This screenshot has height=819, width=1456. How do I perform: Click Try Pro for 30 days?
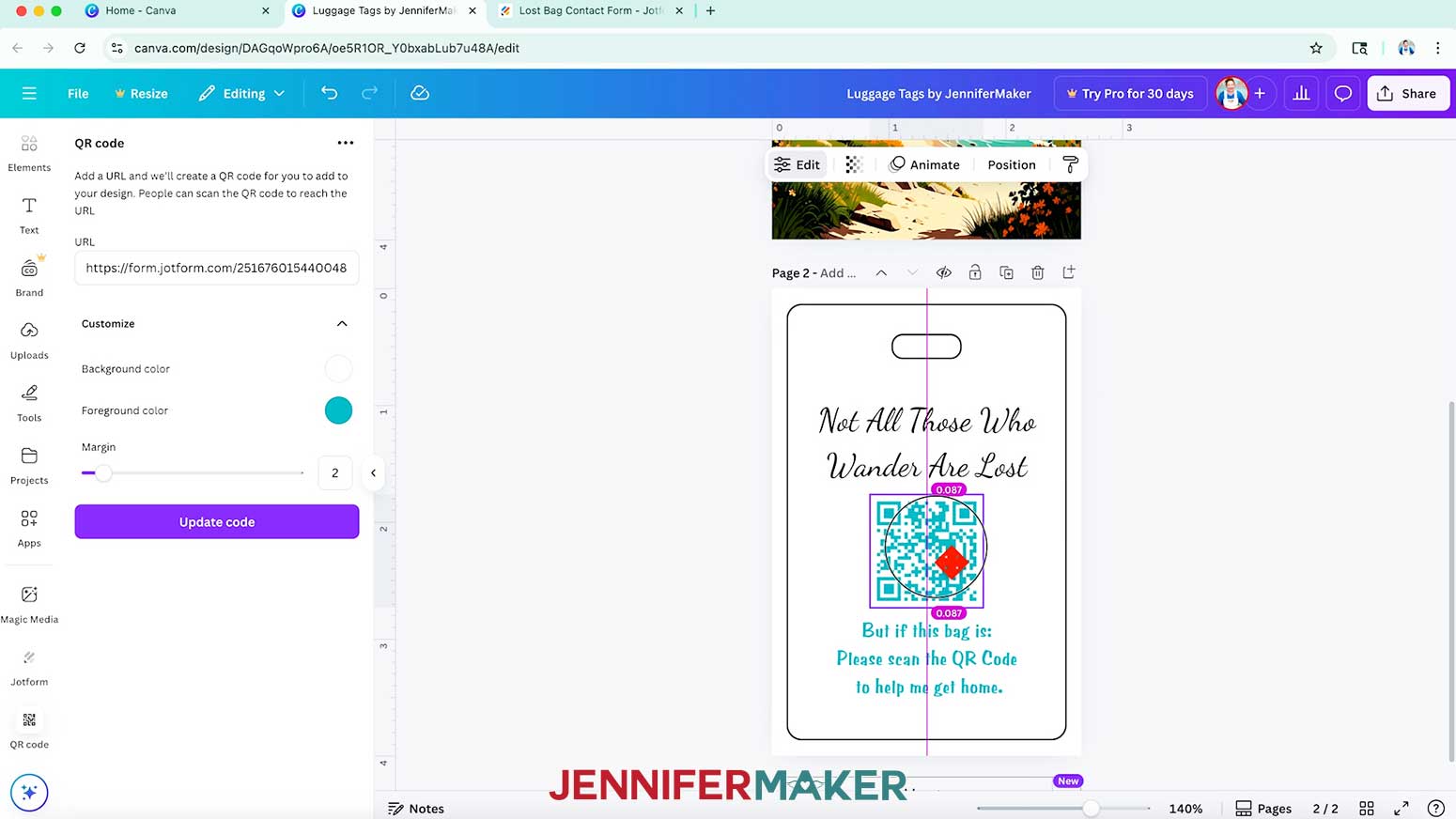tap(1130, 93)
